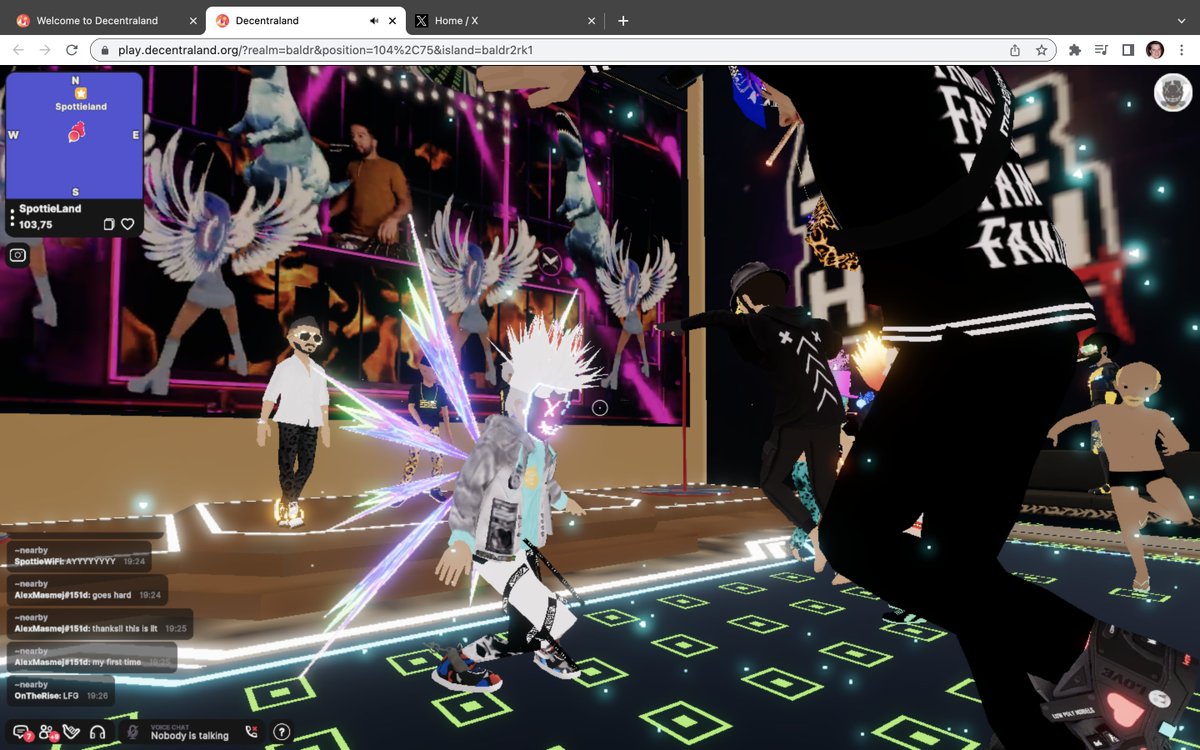Click the SpottieLand location name
Screen dimensions: 1200x750
(x=50, y=209)
